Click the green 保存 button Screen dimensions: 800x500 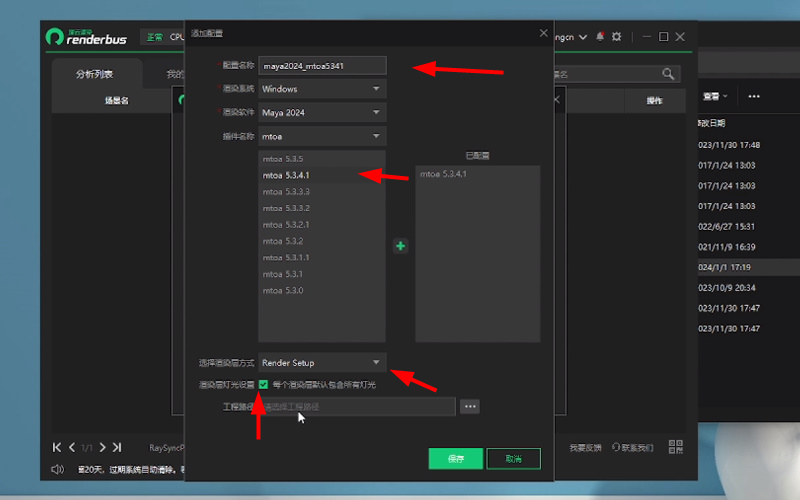click(x=456, y=459)
